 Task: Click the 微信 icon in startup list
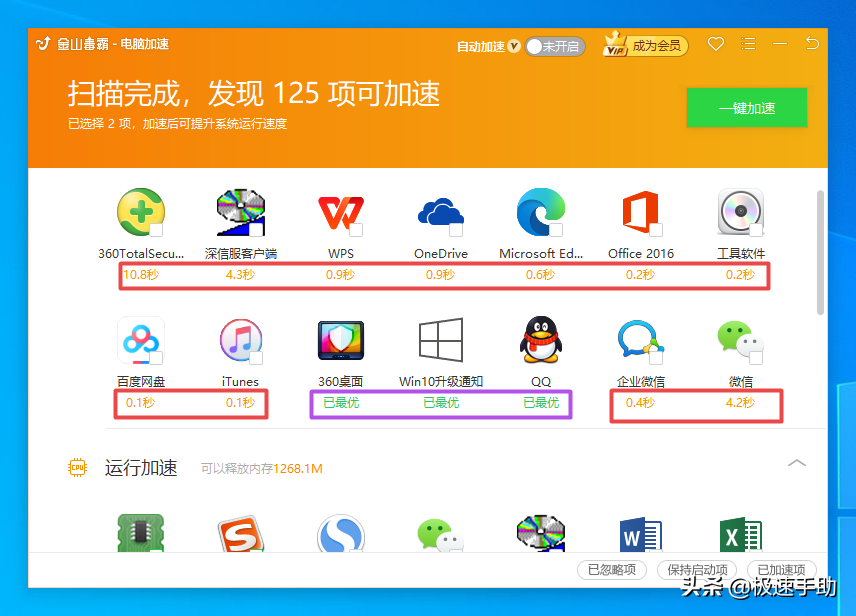pyautogui.click(x=740, y=340)
